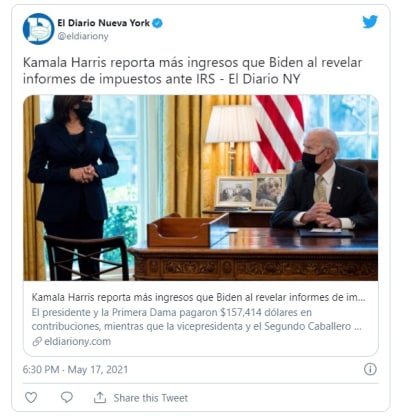Click the card description about $157,414 dólares

pos(197,319)
